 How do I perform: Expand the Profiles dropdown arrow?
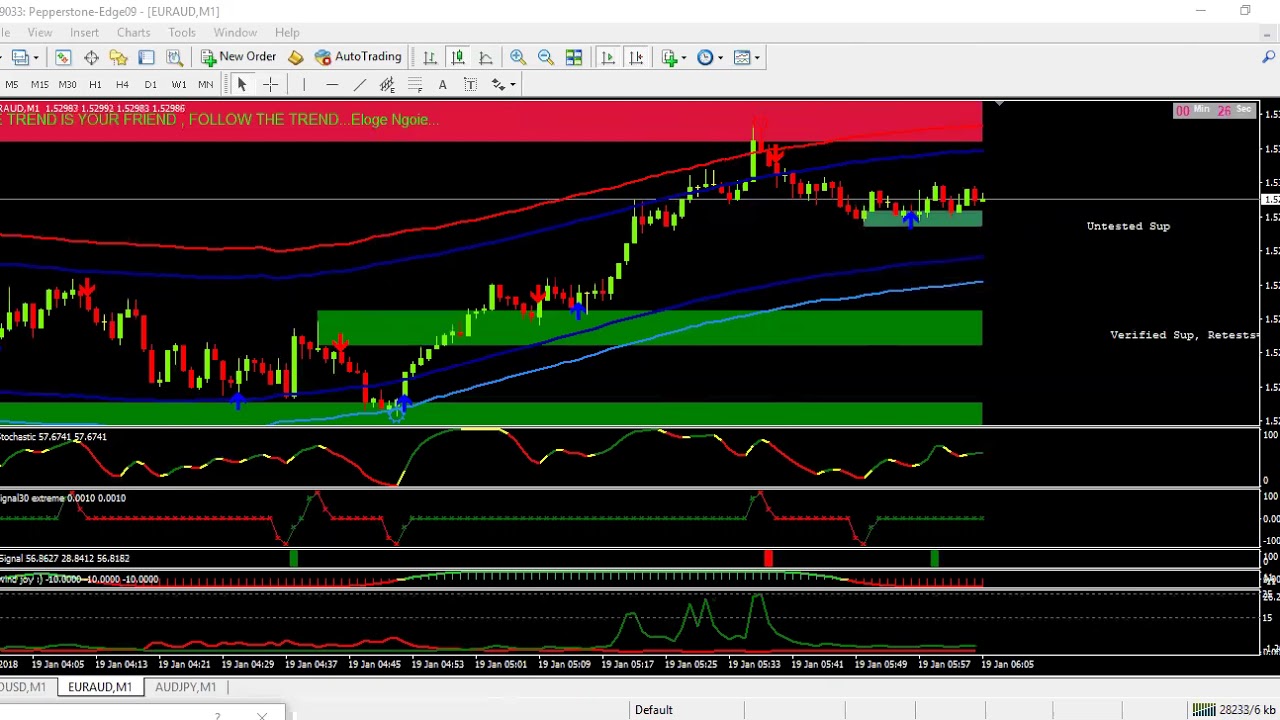pos(37,57)
